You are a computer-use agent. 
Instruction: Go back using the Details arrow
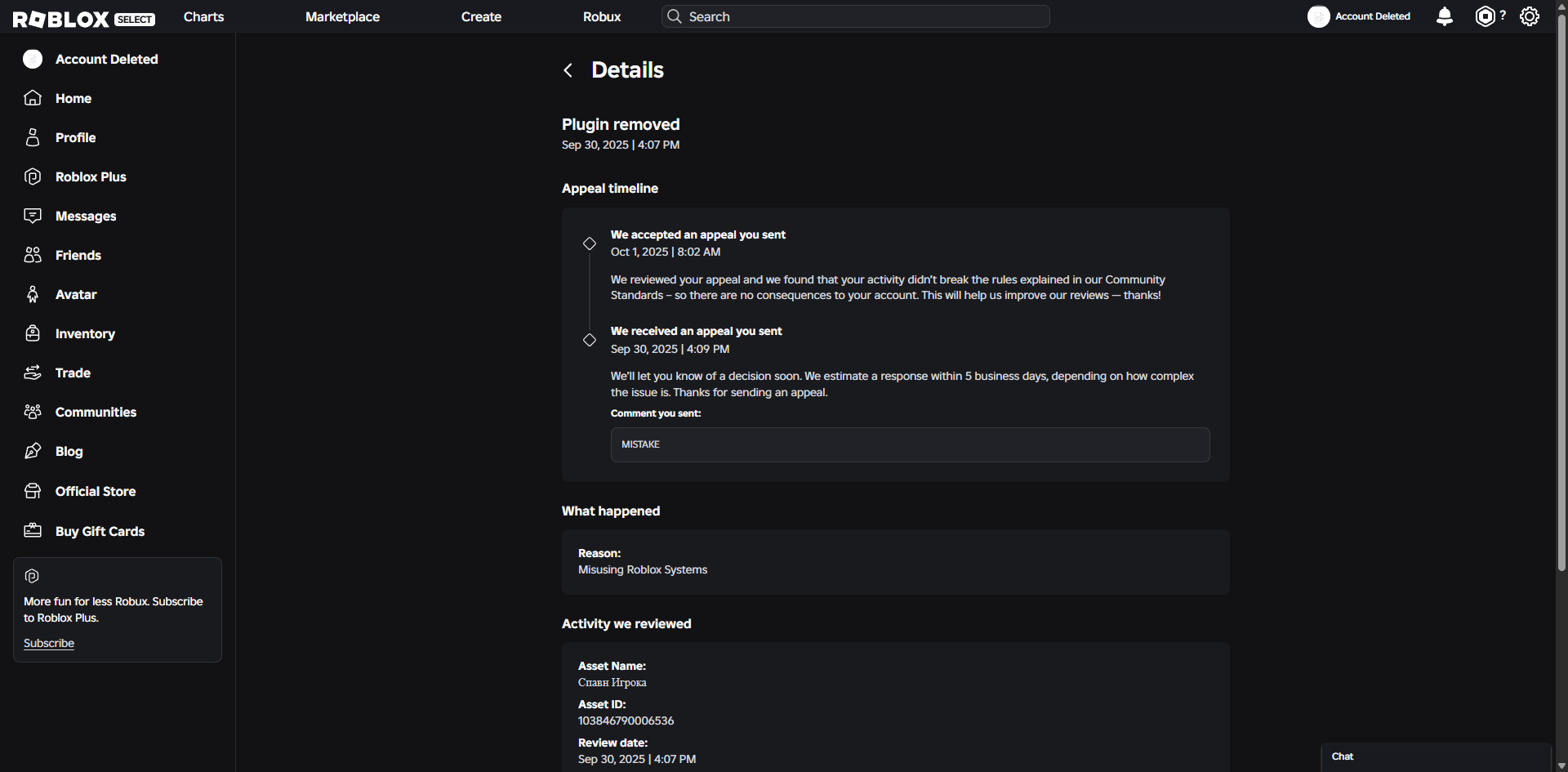point(568,70)
